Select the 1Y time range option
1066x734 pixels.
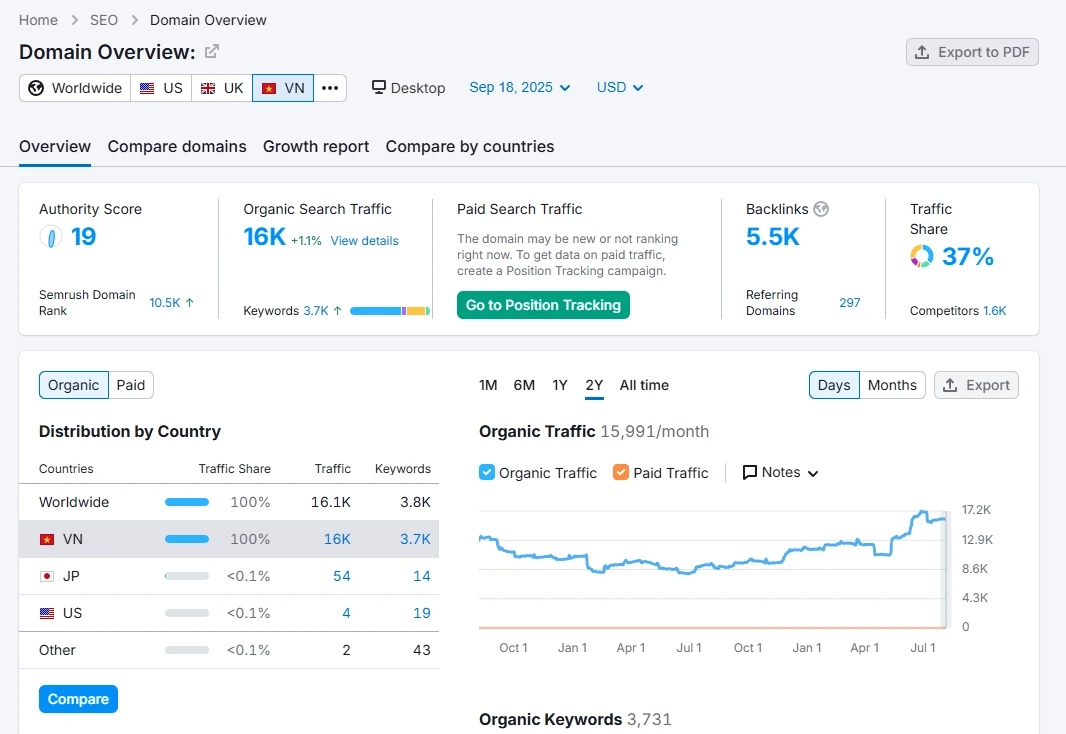point(560,385)
